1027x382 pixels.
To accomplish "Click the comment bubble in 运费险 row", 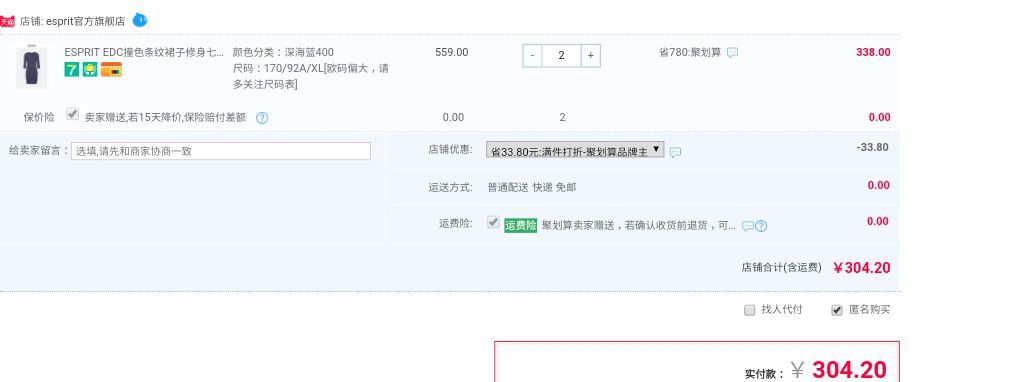I will 747,226.
